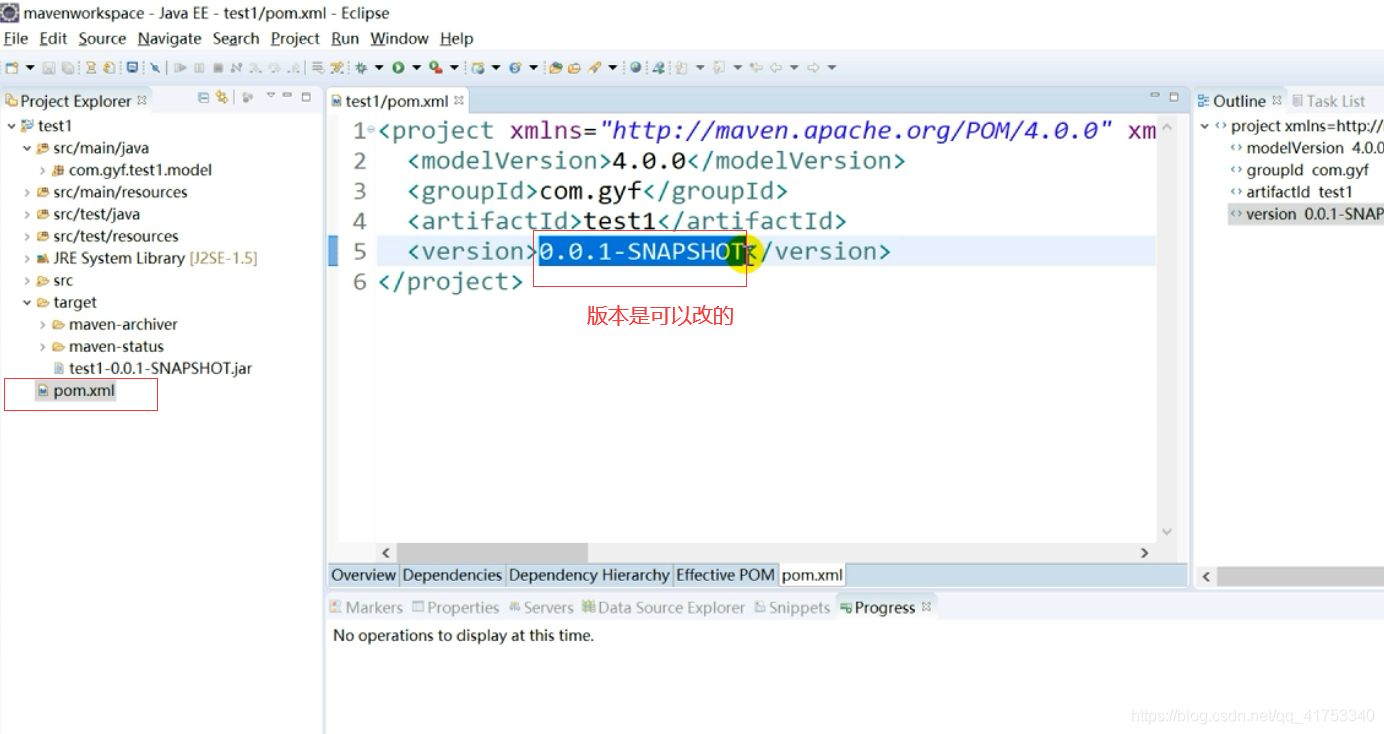Open the Navigate menu
Image resolution: width=1384 pixels, height=734 pixels.
click(169, 38)
